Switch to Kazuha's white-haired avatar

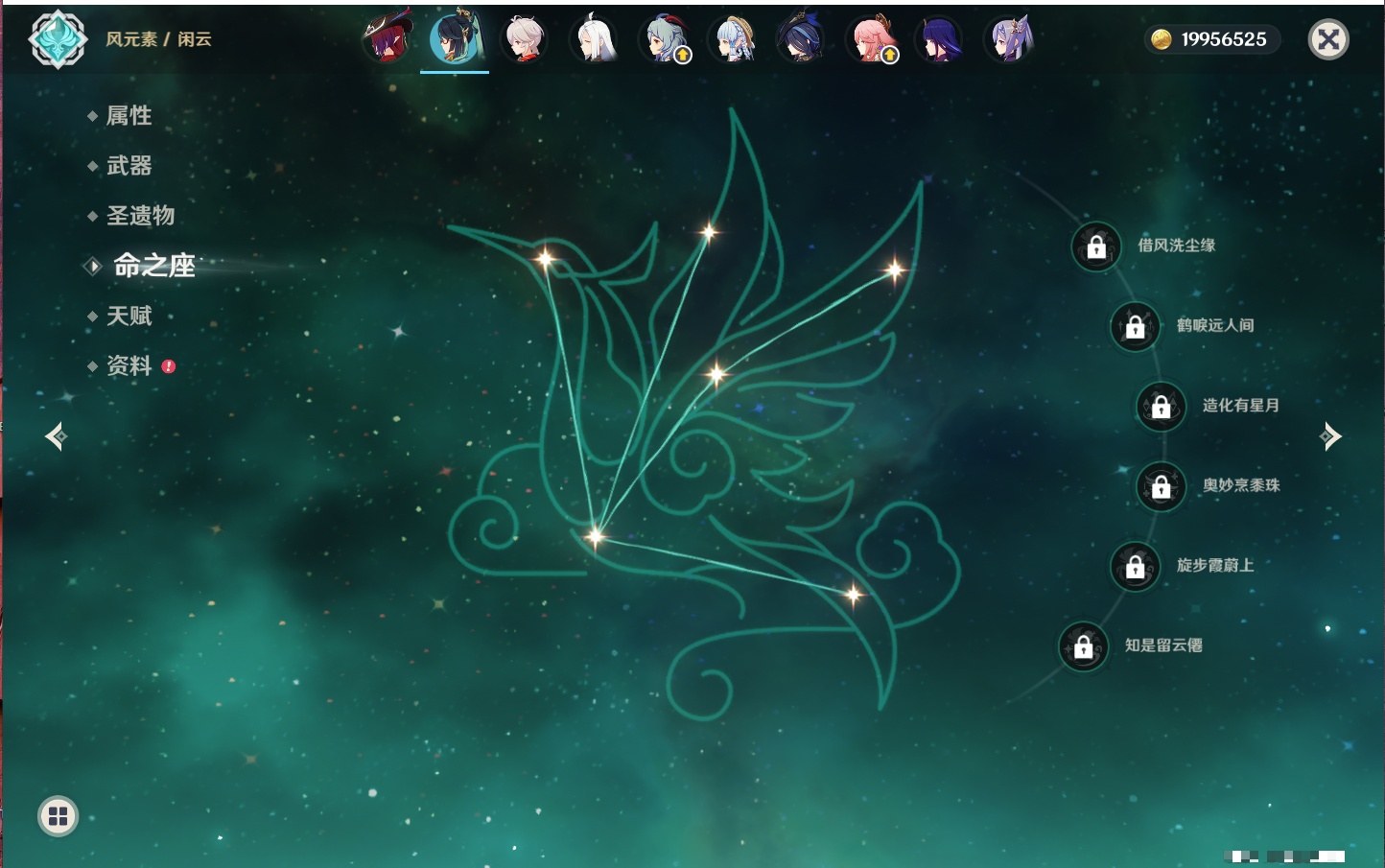[x=525, y=38]
